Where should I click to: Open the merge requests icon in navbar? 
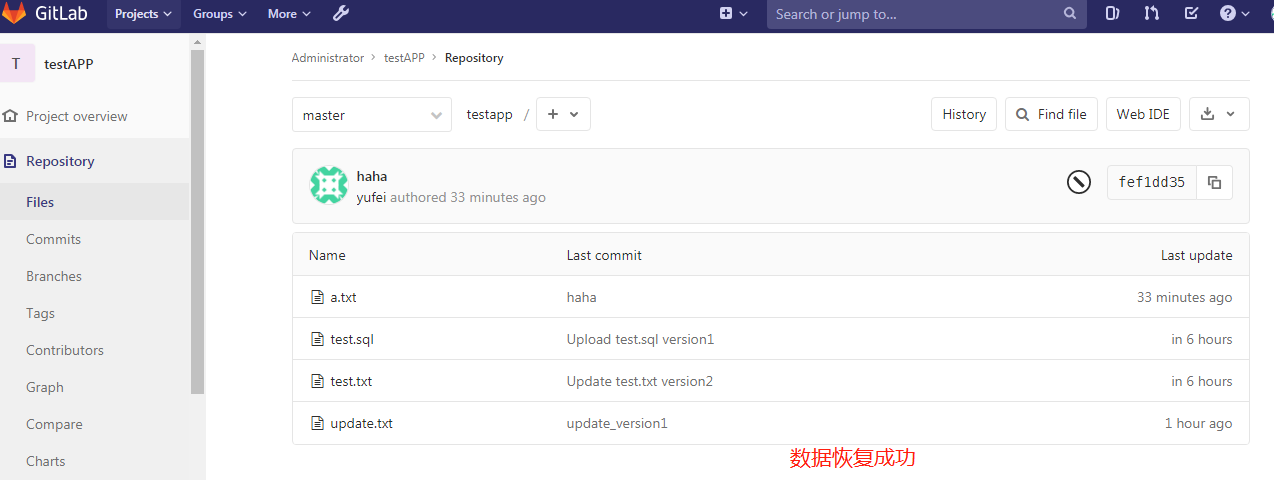coord(1152,14)
